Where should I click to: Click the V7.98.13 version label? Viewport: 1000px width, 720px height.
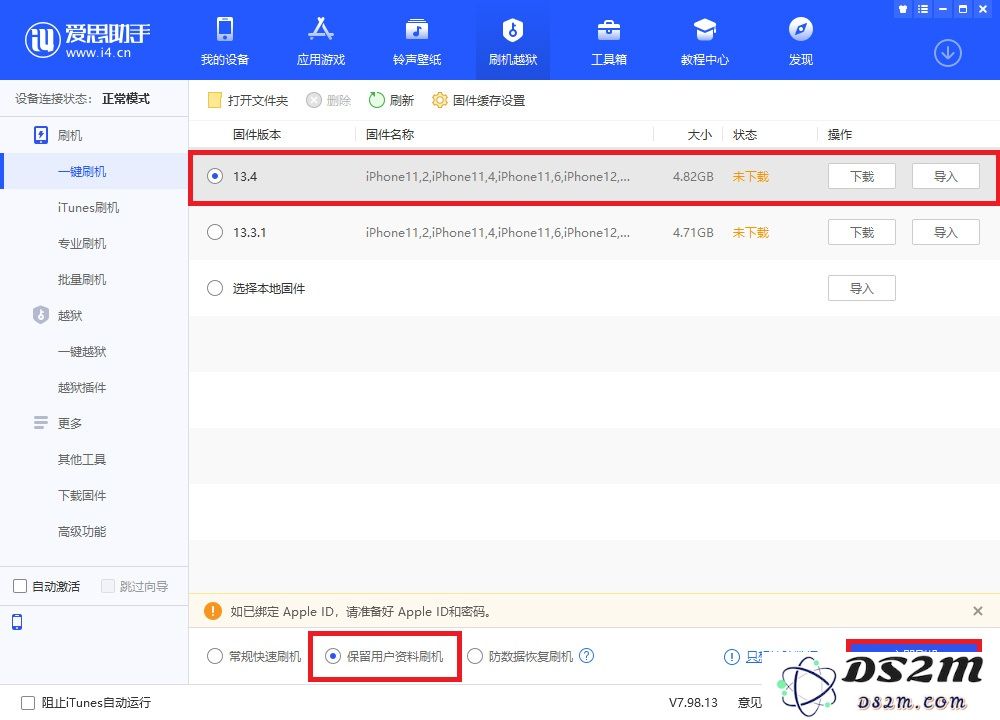click(x=693, y=703)
